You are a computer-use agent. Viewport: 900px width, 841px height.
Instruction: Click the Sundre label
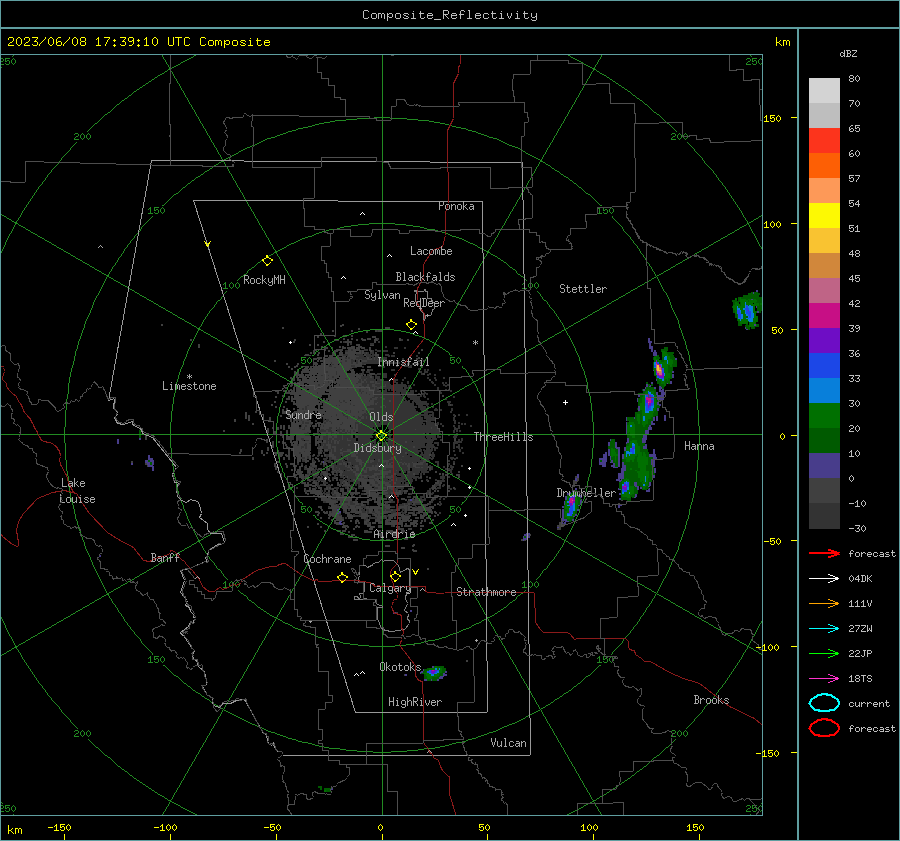303,414
